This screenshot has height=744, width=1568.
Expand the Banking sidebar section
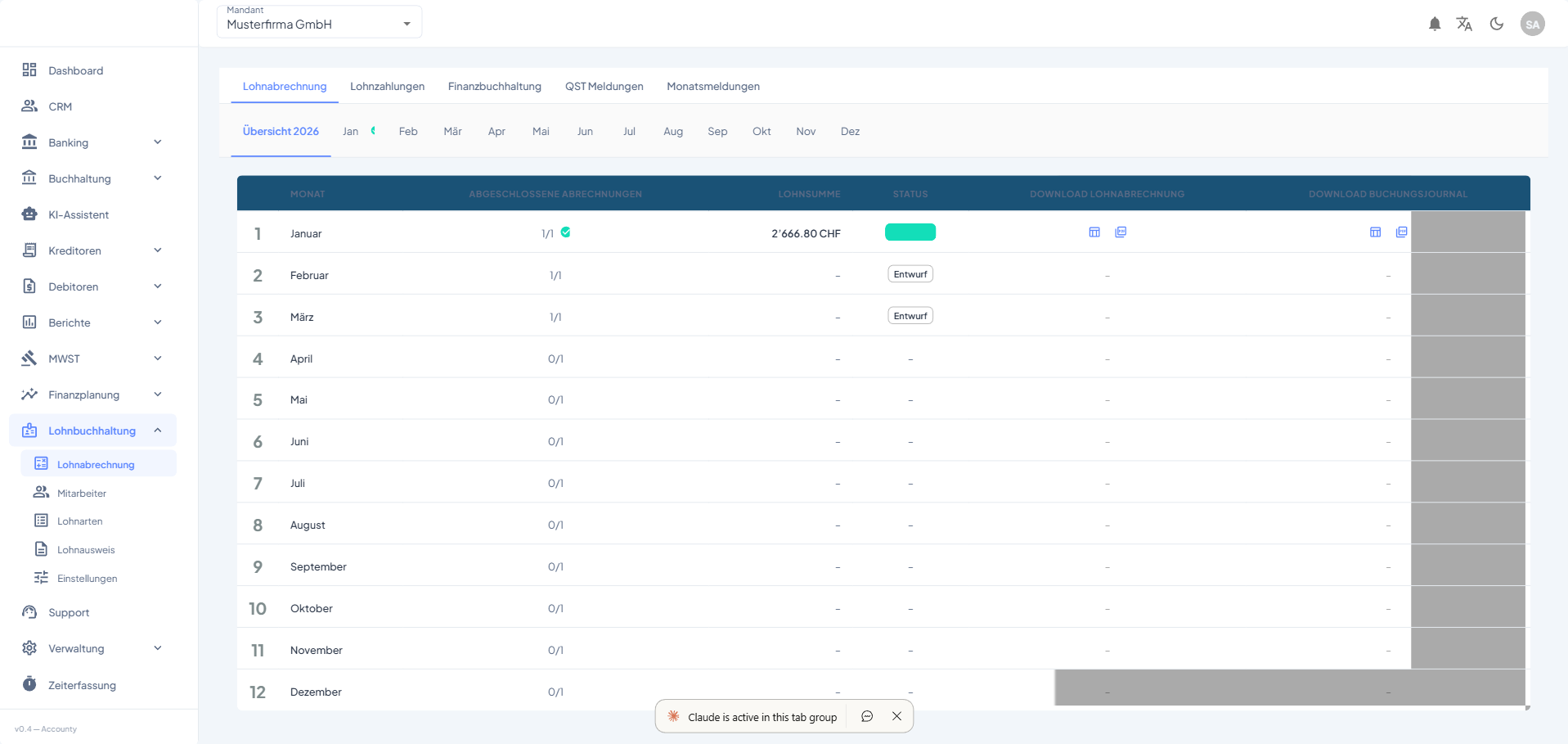158,142
